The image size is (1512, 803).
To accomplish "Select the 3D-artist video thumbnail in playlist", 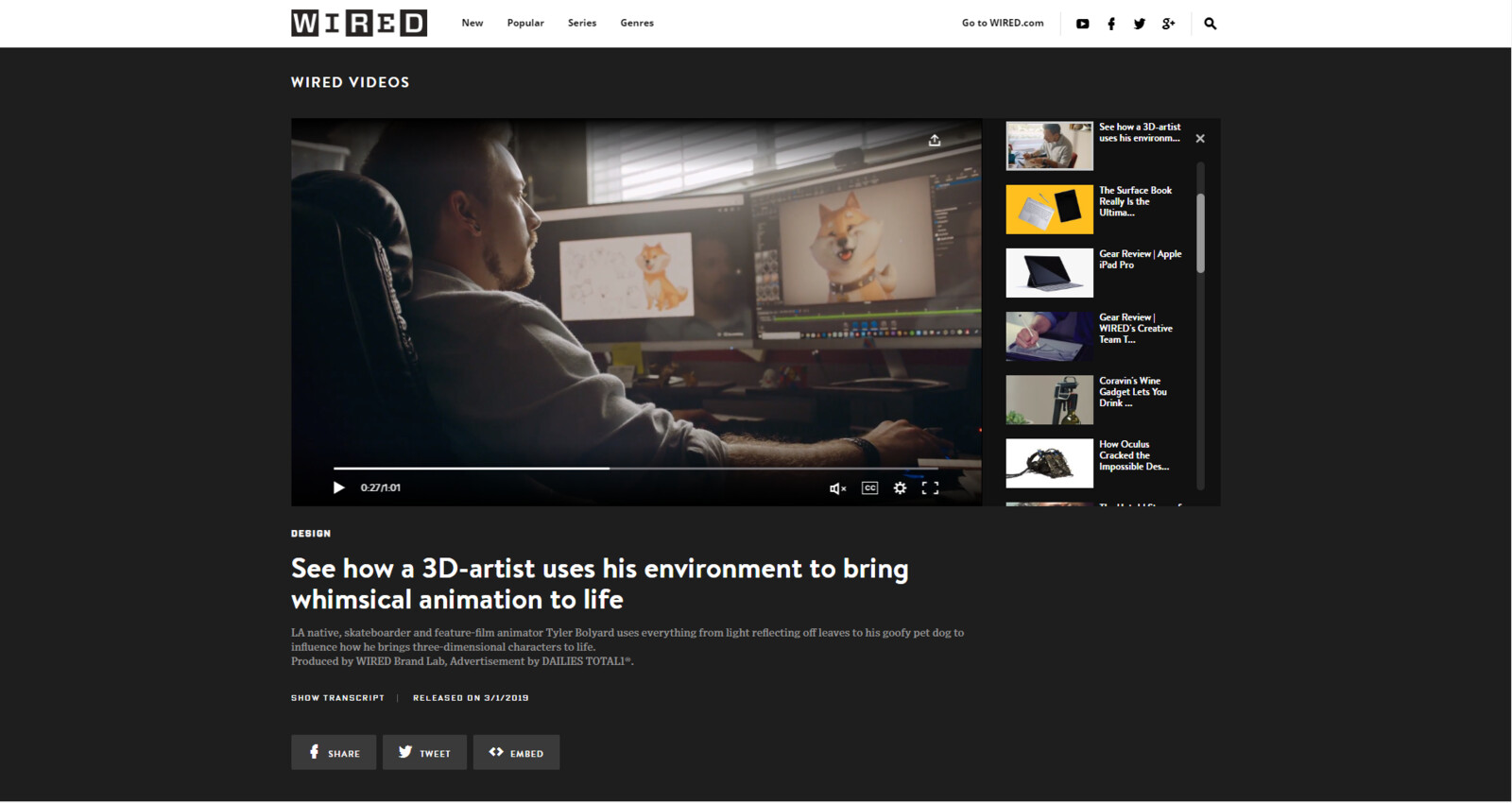I will (1049, 145).
